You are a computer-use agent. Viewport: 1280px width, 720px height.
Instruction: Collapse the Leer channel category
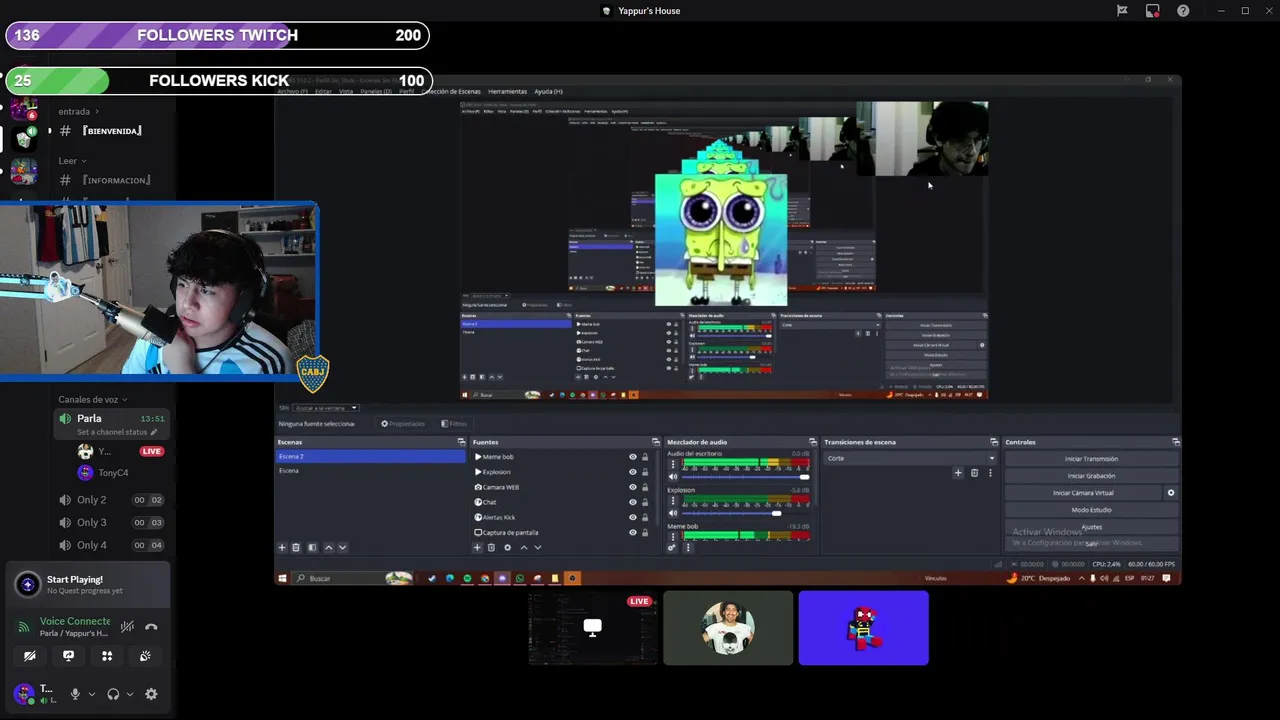(x=71, y=160)
